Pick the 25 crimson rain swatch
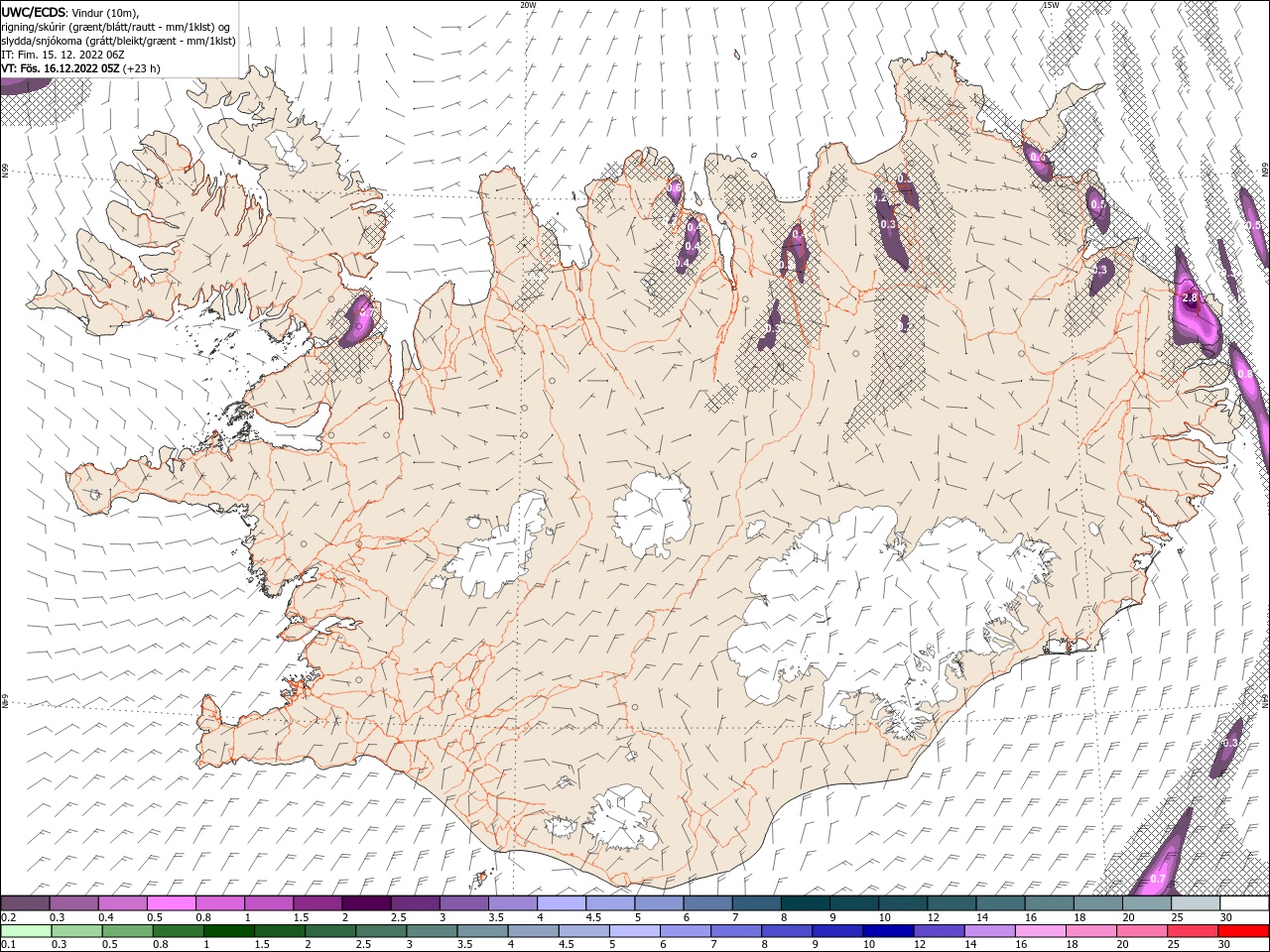 click(x=1193, y=931)
